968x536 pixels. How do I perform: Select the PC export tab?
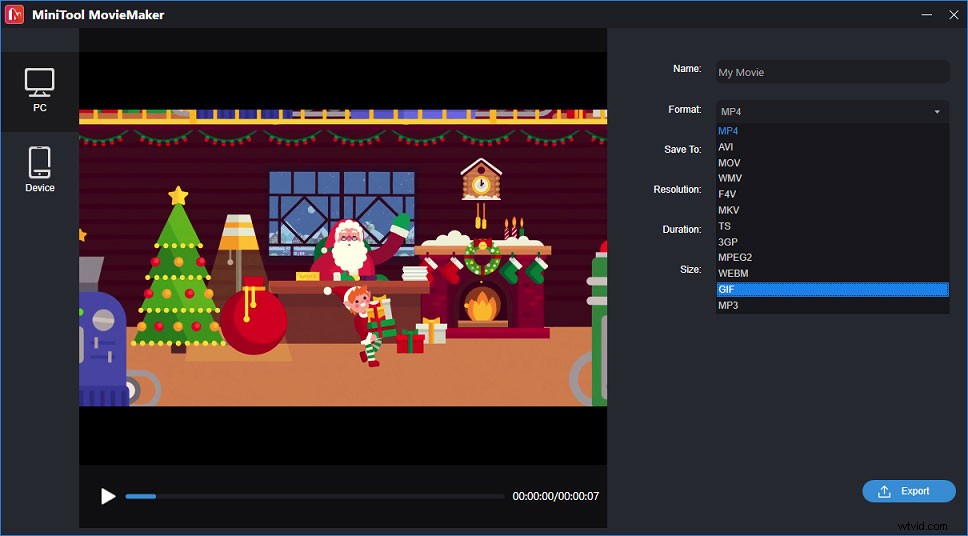pyautogui.click(x=40, y=91)
